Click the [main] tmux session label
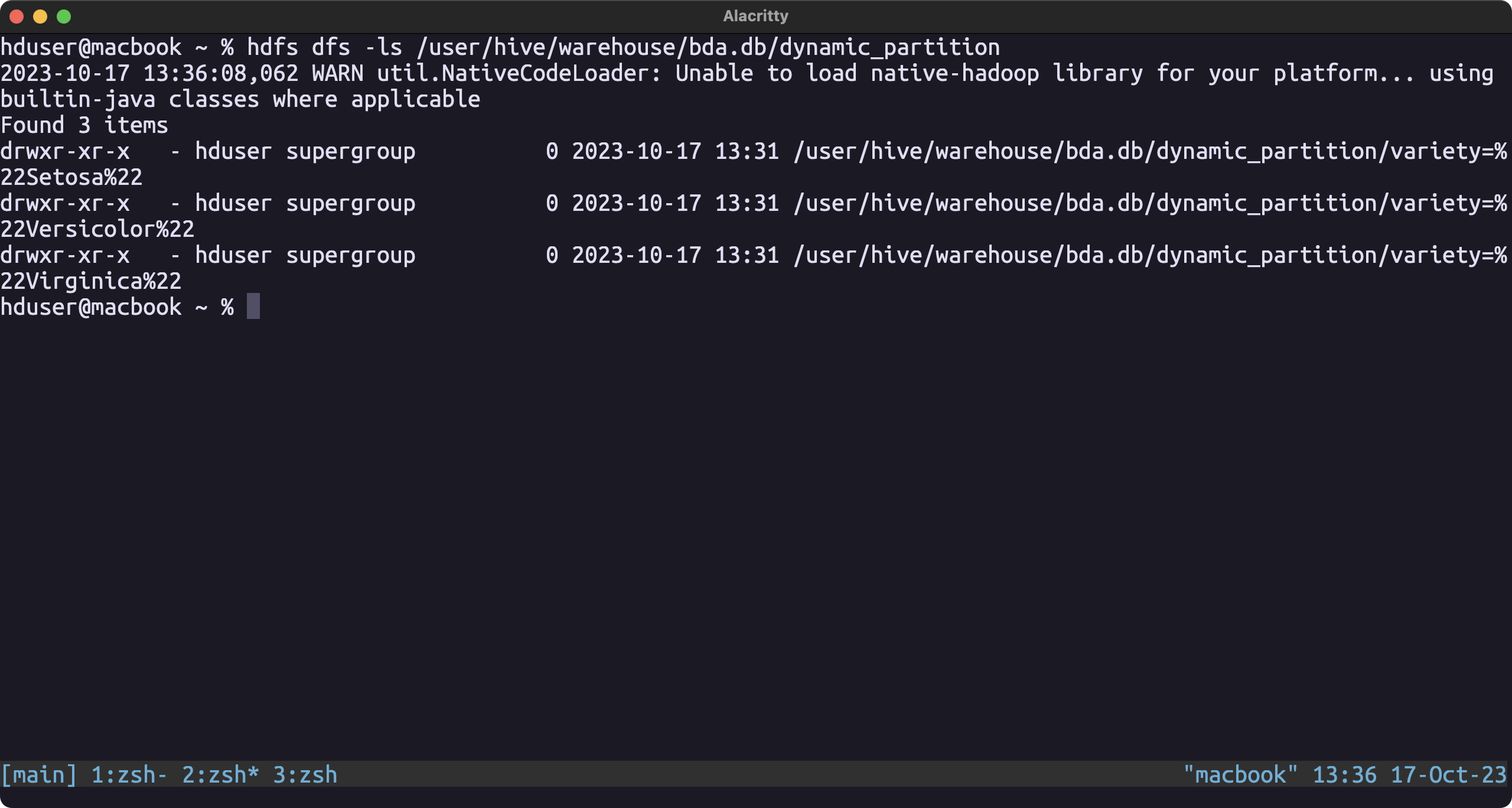This screenshot has width=1512, height=808. [39, 775]
